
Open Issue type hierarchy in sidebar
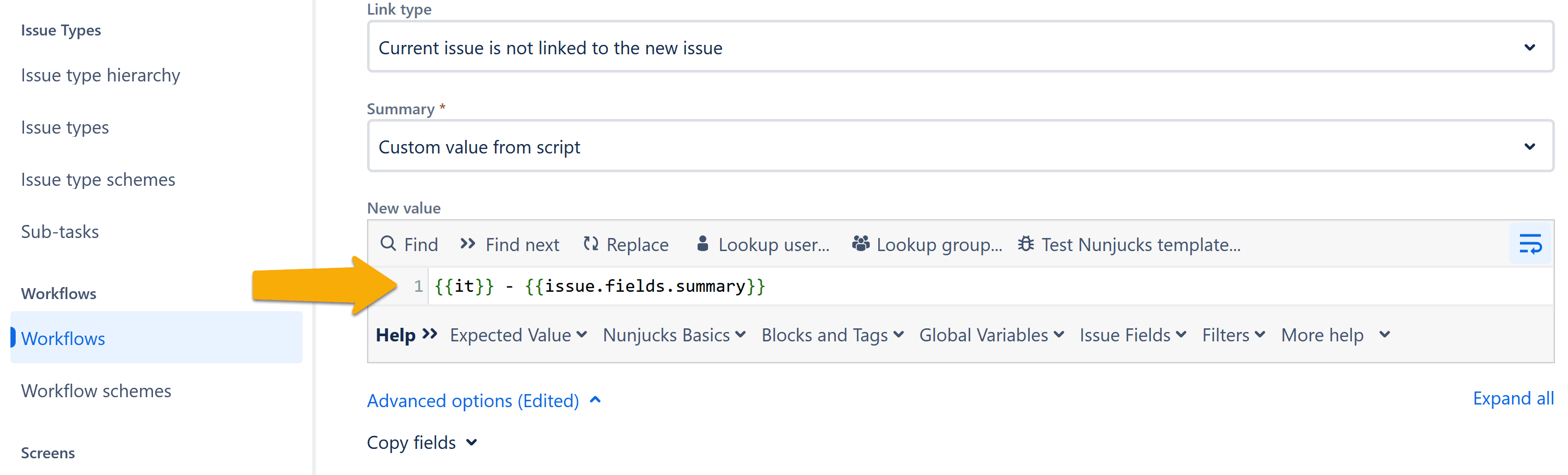pos(100,75)
